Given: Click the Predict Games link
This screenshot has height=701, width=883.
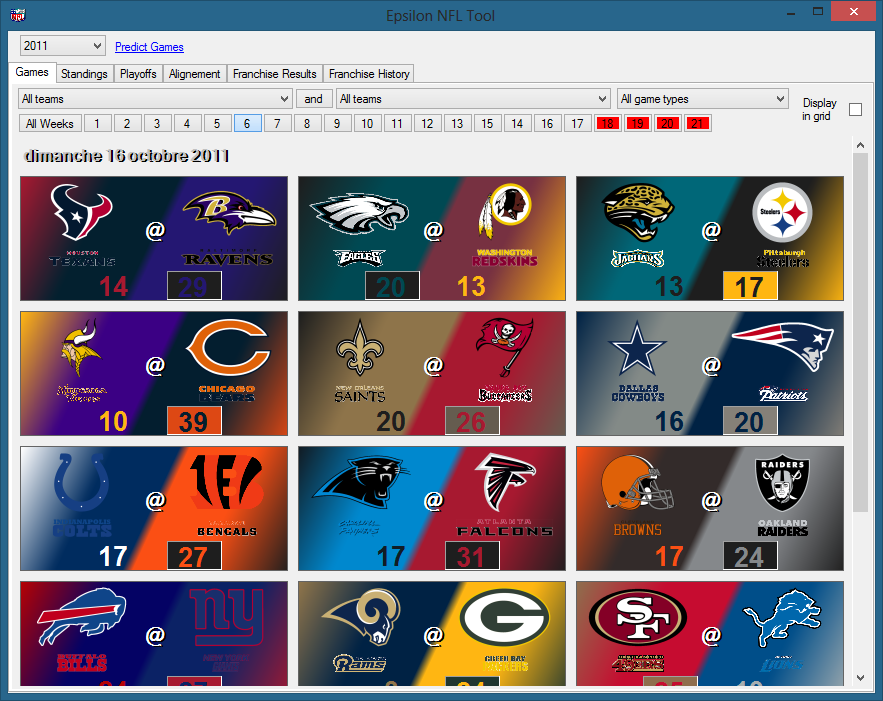Looking at the screenshot, I should (149, 47).
